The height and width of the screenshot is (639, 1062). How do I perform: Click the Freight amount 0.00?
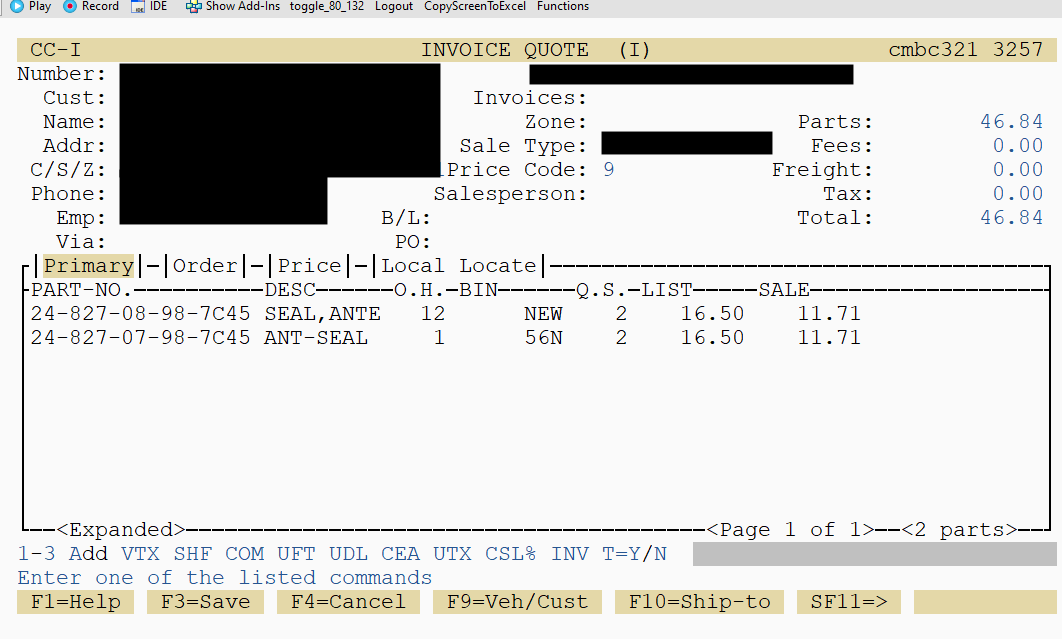1017,169
